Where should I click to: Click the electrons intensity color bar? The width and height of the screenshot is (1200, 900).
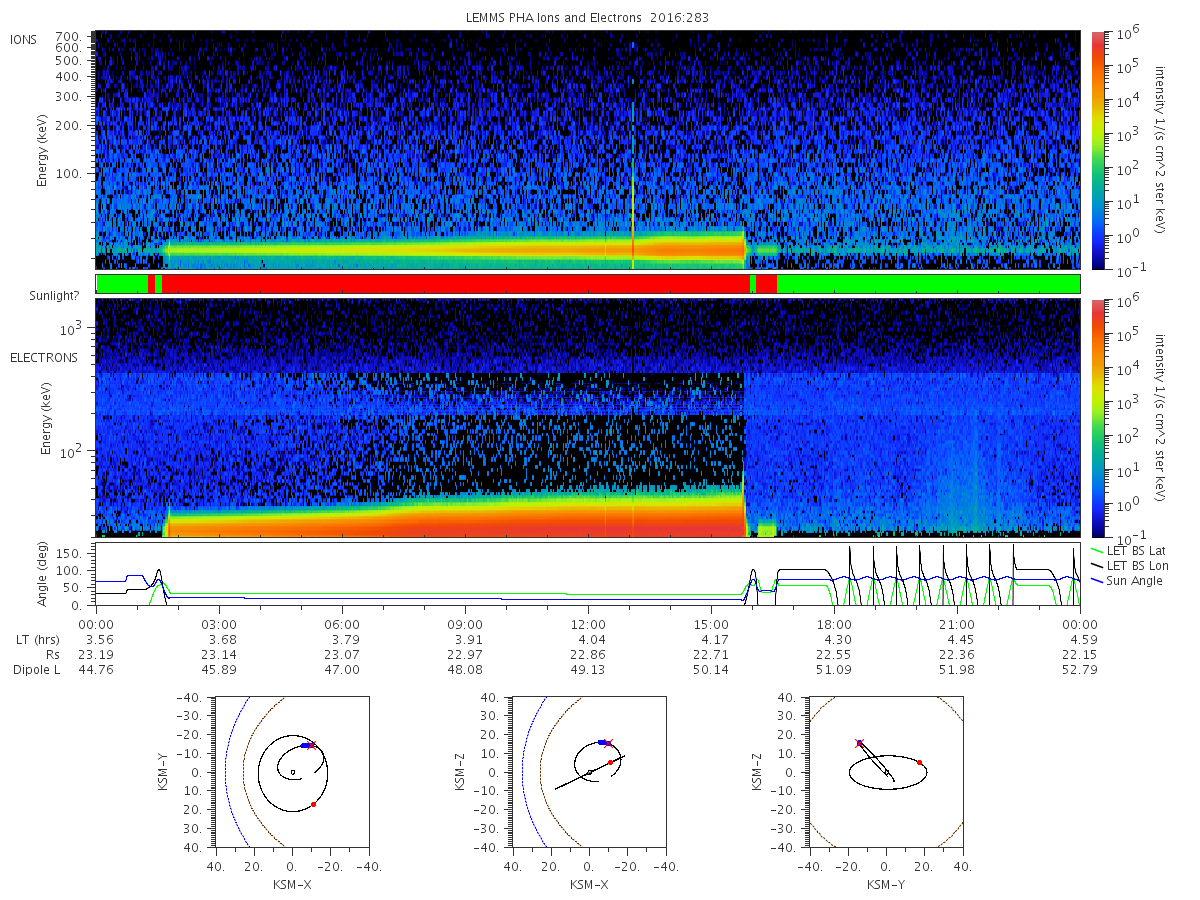(1097, 418)
